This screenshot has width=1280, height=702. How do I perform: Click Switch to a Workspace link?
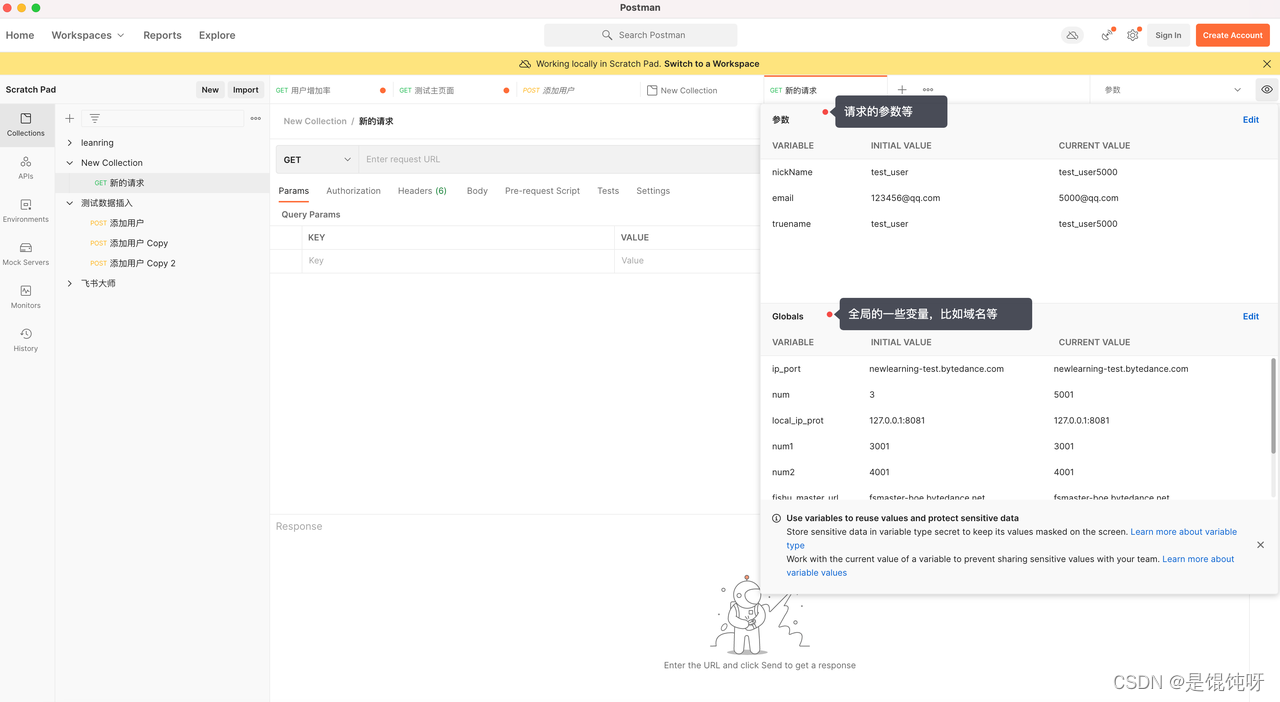[712, 64]
